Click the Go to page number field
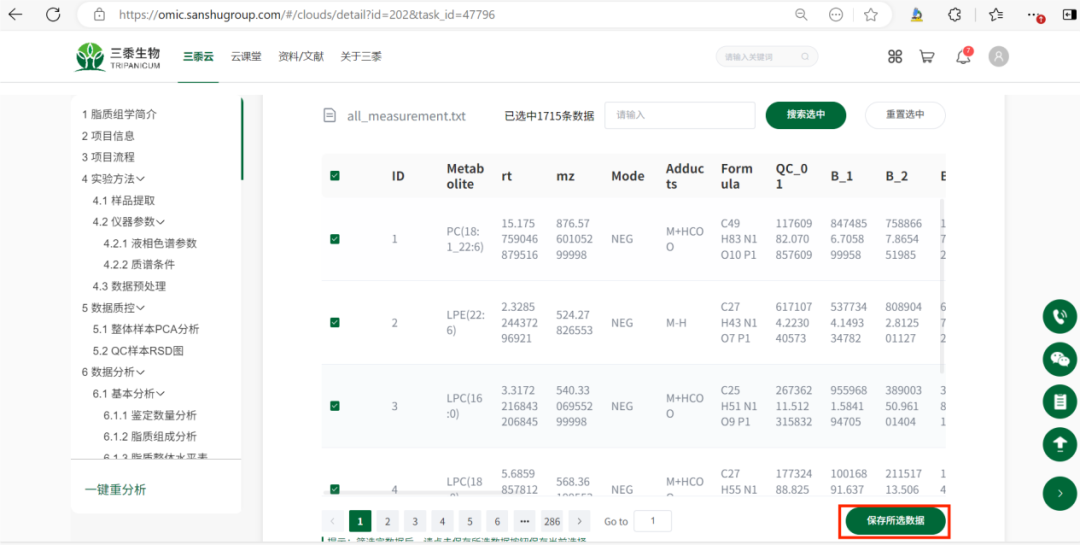 tap(653, 521)
